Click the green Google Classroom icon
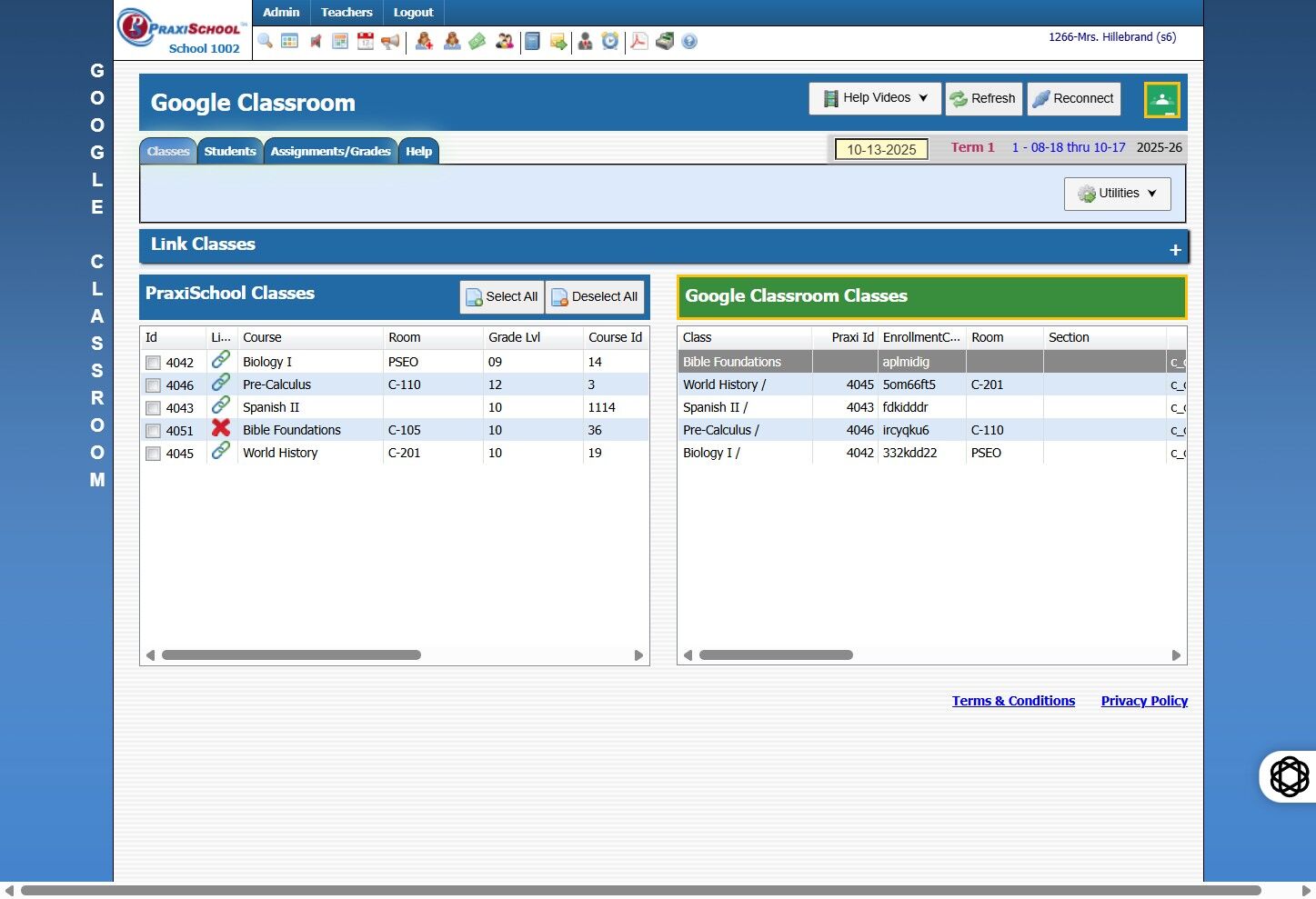 (x=1161, y=100)
